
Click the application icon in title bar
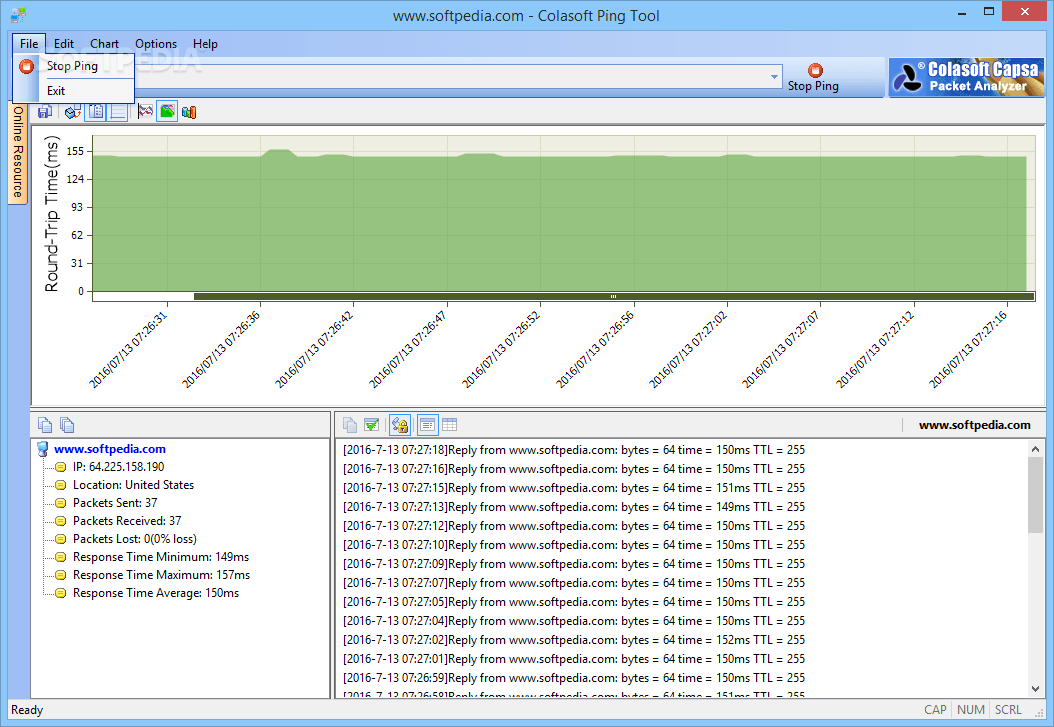18,14
